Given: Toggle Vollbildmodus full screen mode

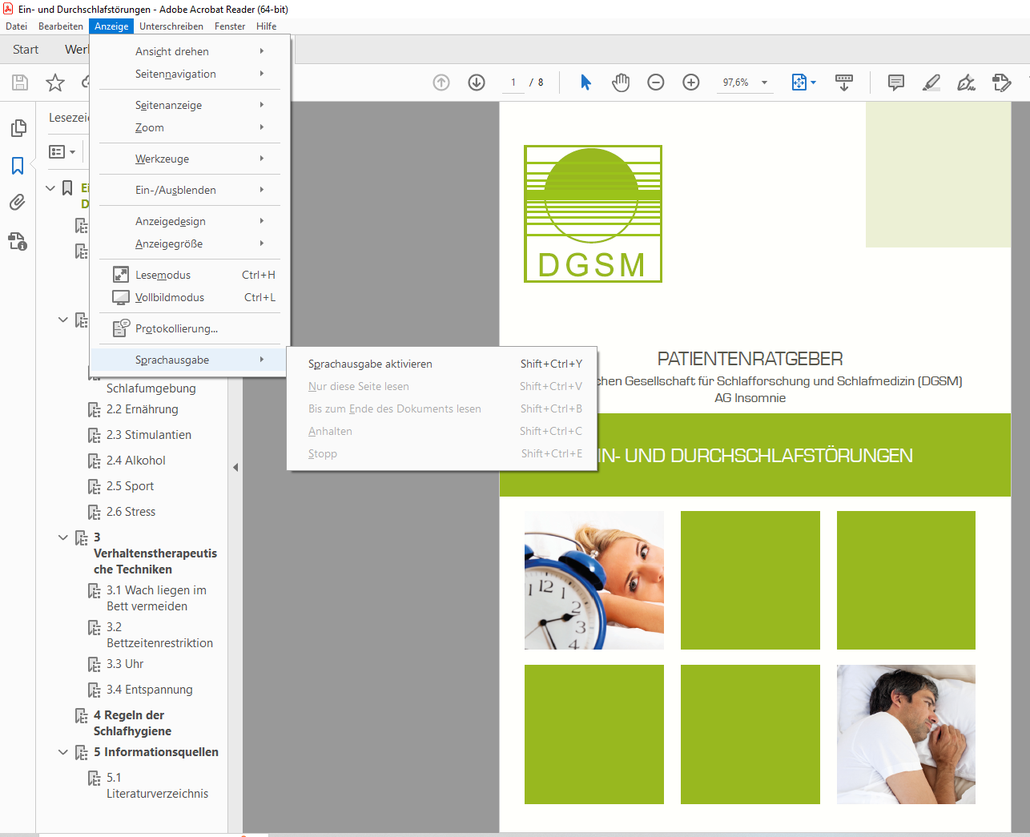Looking at the screenshot, I should (169, 297).
